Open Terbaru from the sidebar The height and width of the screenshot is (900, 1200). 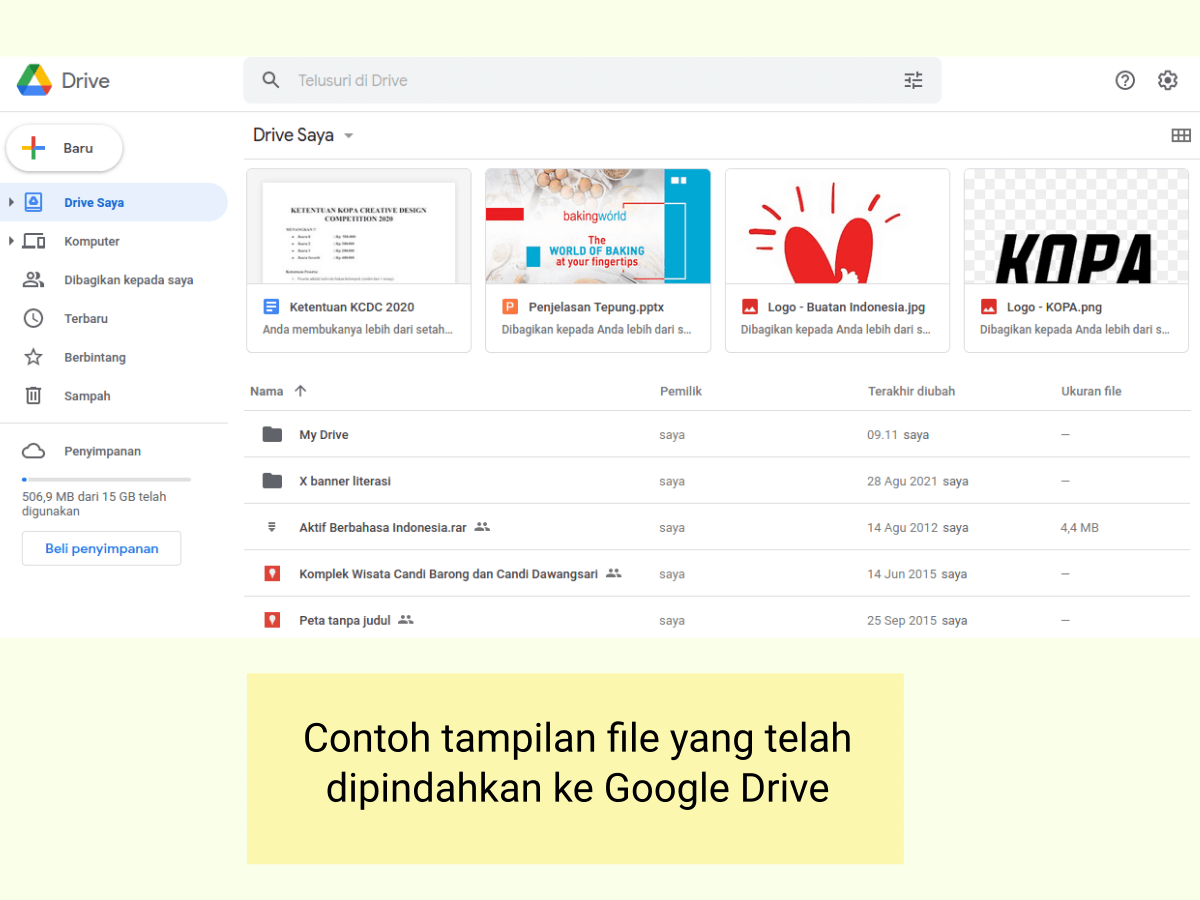click(x=88, y=318)
